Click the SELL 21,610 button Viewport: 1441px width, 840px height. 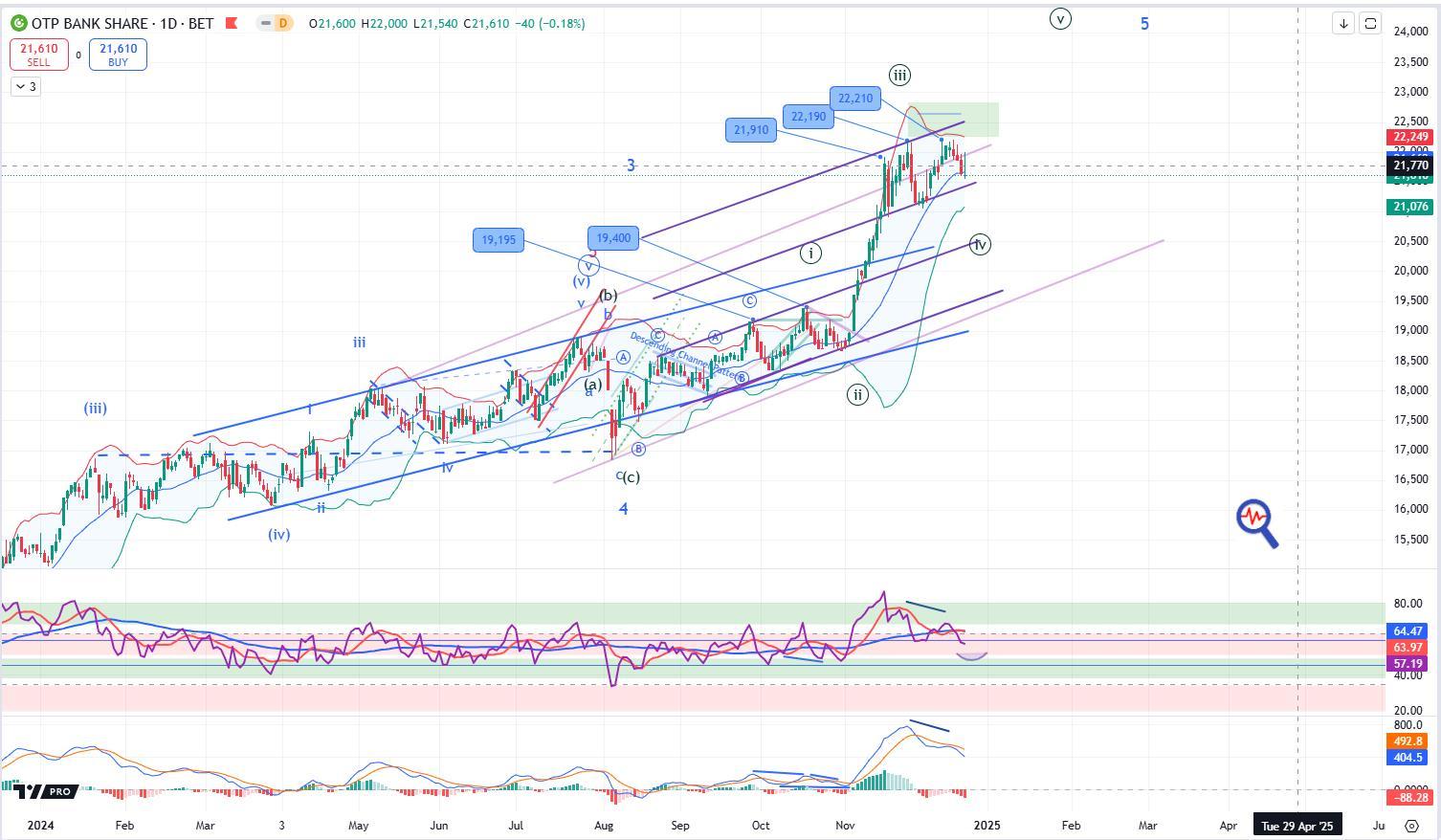tap(38, 55)
